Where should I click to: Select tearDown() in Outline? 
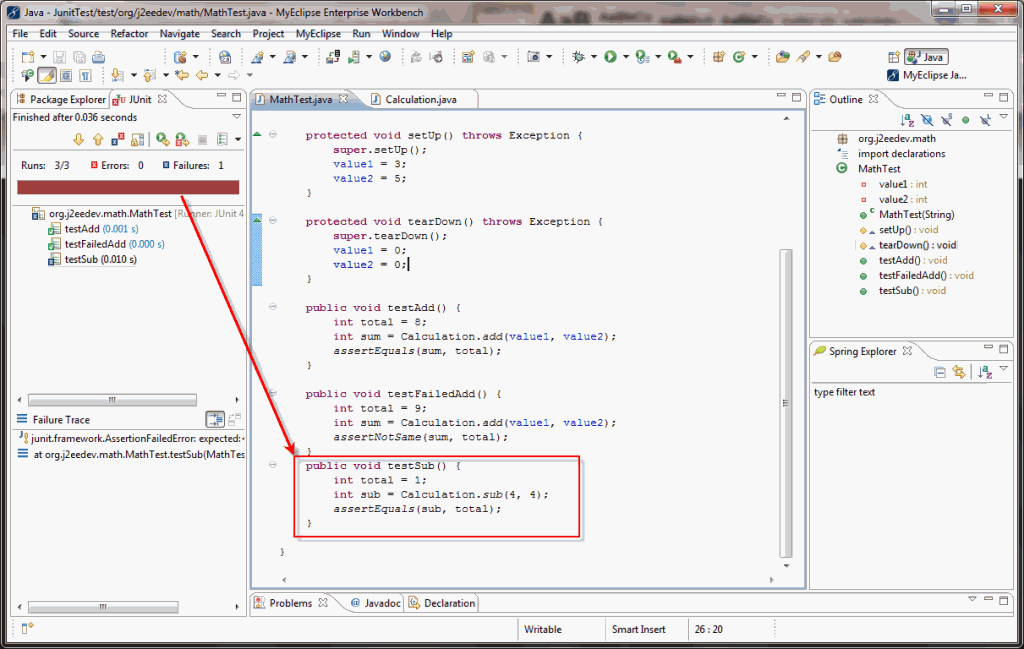[x=907, y=245]
